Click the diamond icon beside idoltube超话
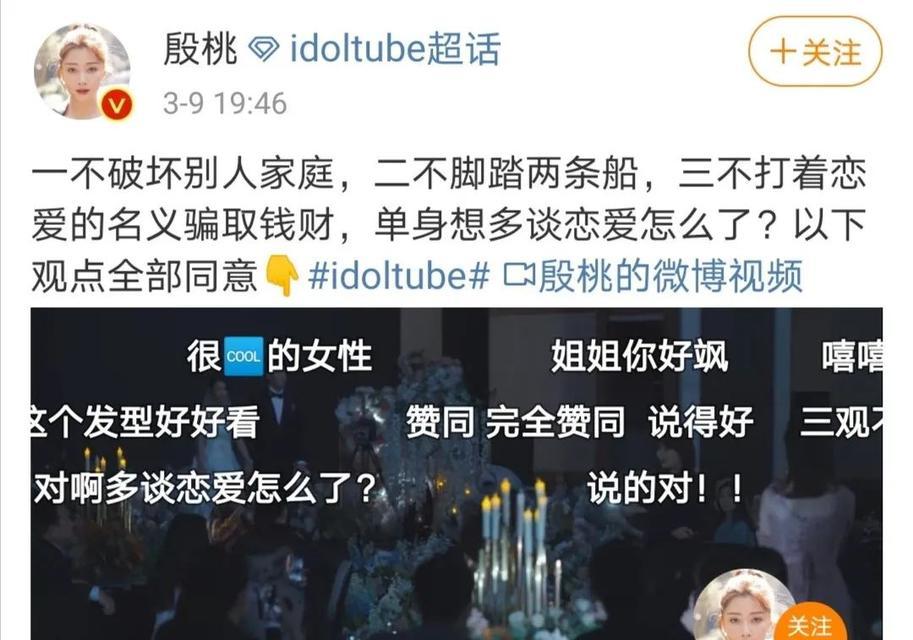This screenshot has height=640, width=913. (x=264, y=49)
